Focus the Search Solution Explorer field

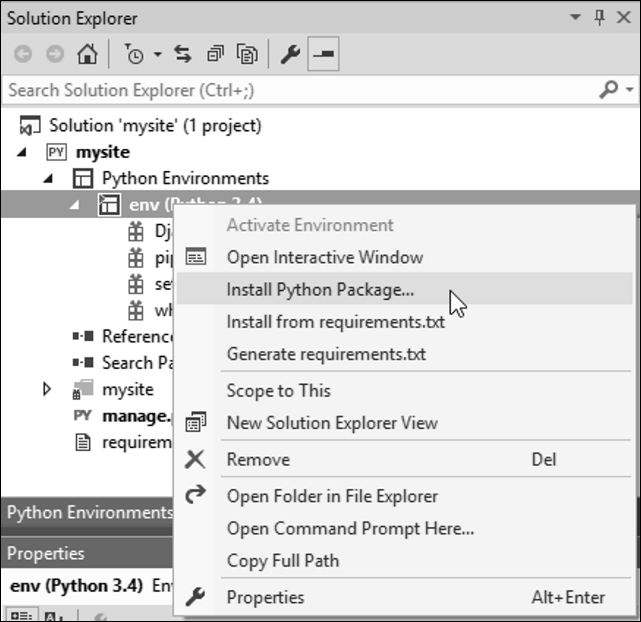point(301,90)
